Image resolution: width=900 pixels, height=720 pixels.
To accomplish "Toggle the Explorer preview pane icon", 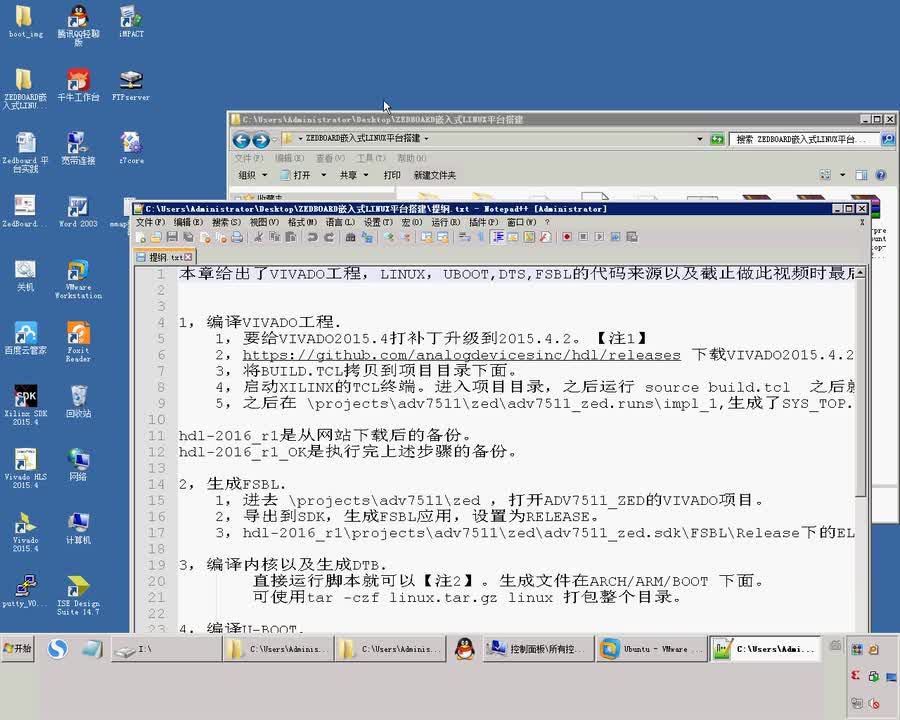I will point(862,175).
